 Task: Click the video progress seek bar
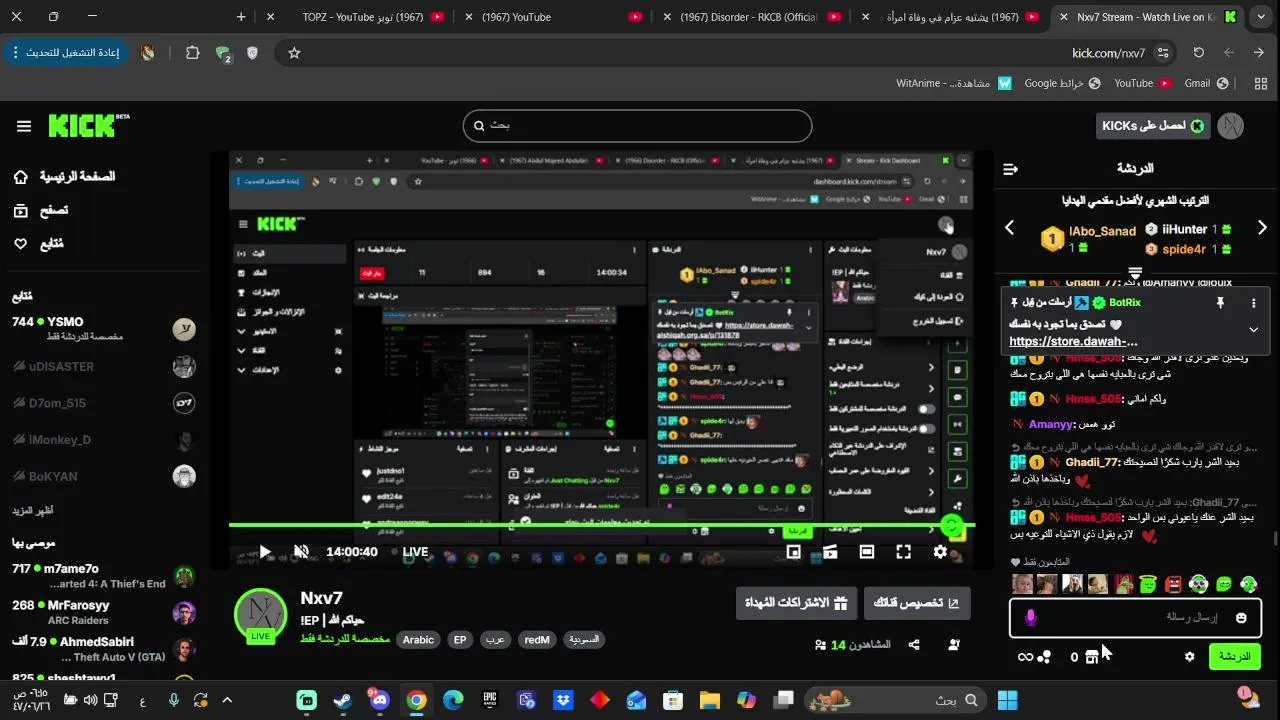(x=601, y=525)
